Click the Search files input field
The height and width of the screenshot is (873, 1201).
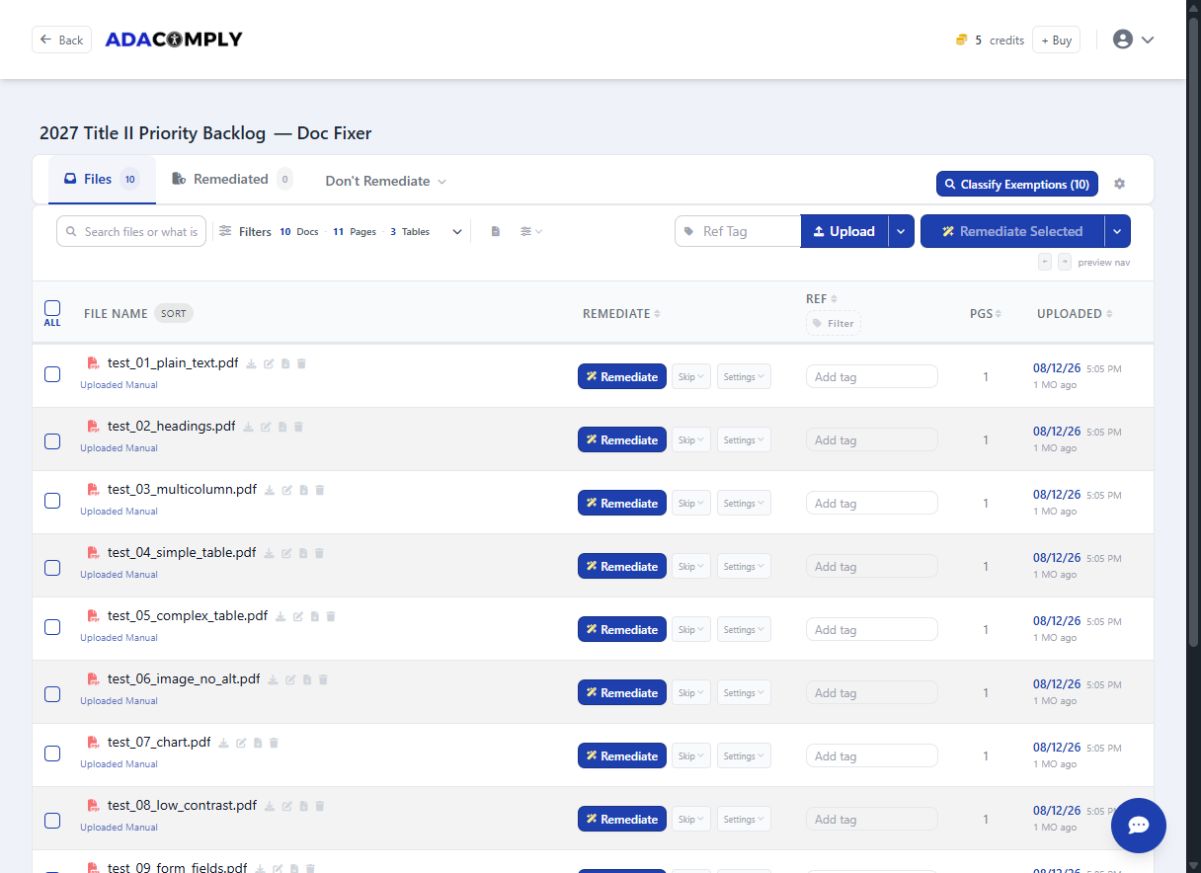pos(131,231)
